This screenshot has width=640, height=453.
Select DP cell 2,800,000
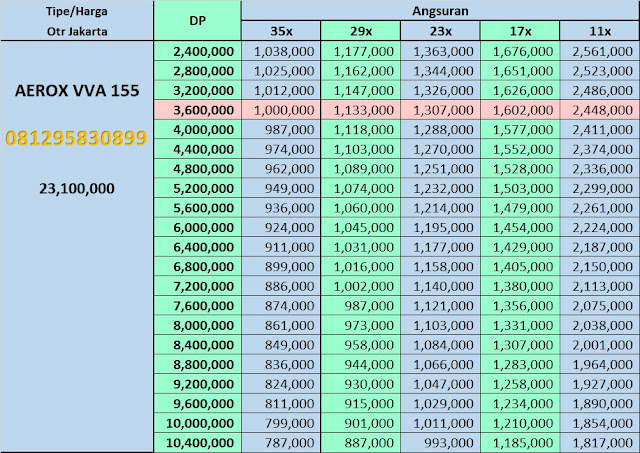click(198, 71)
